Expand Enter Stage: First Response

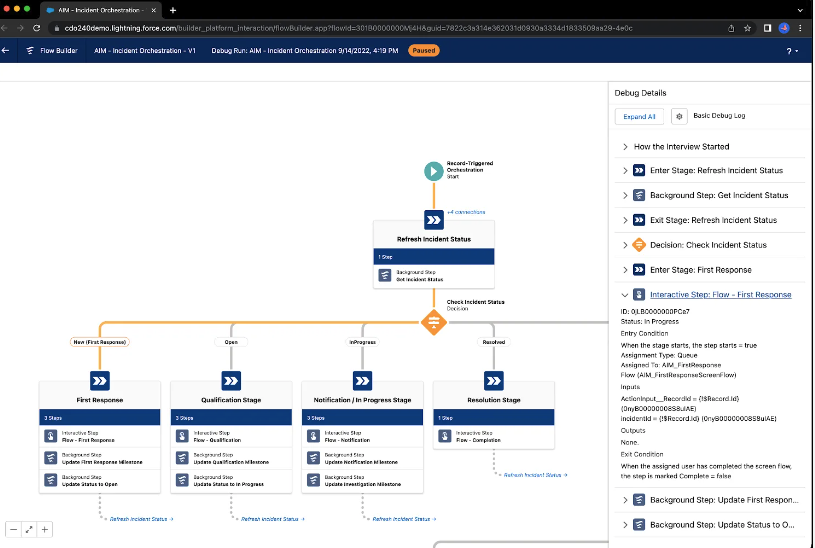coord(625,270)
